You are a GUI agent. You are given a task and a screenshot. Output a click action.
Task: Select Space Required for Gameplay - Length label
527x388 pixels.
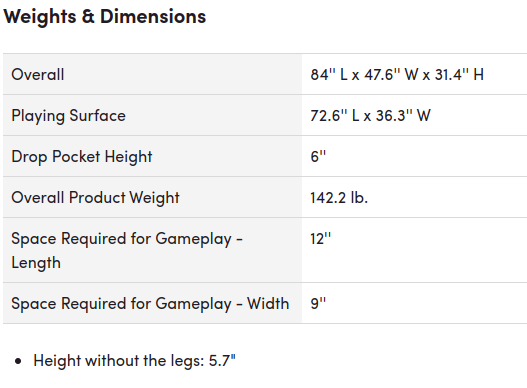127,250
